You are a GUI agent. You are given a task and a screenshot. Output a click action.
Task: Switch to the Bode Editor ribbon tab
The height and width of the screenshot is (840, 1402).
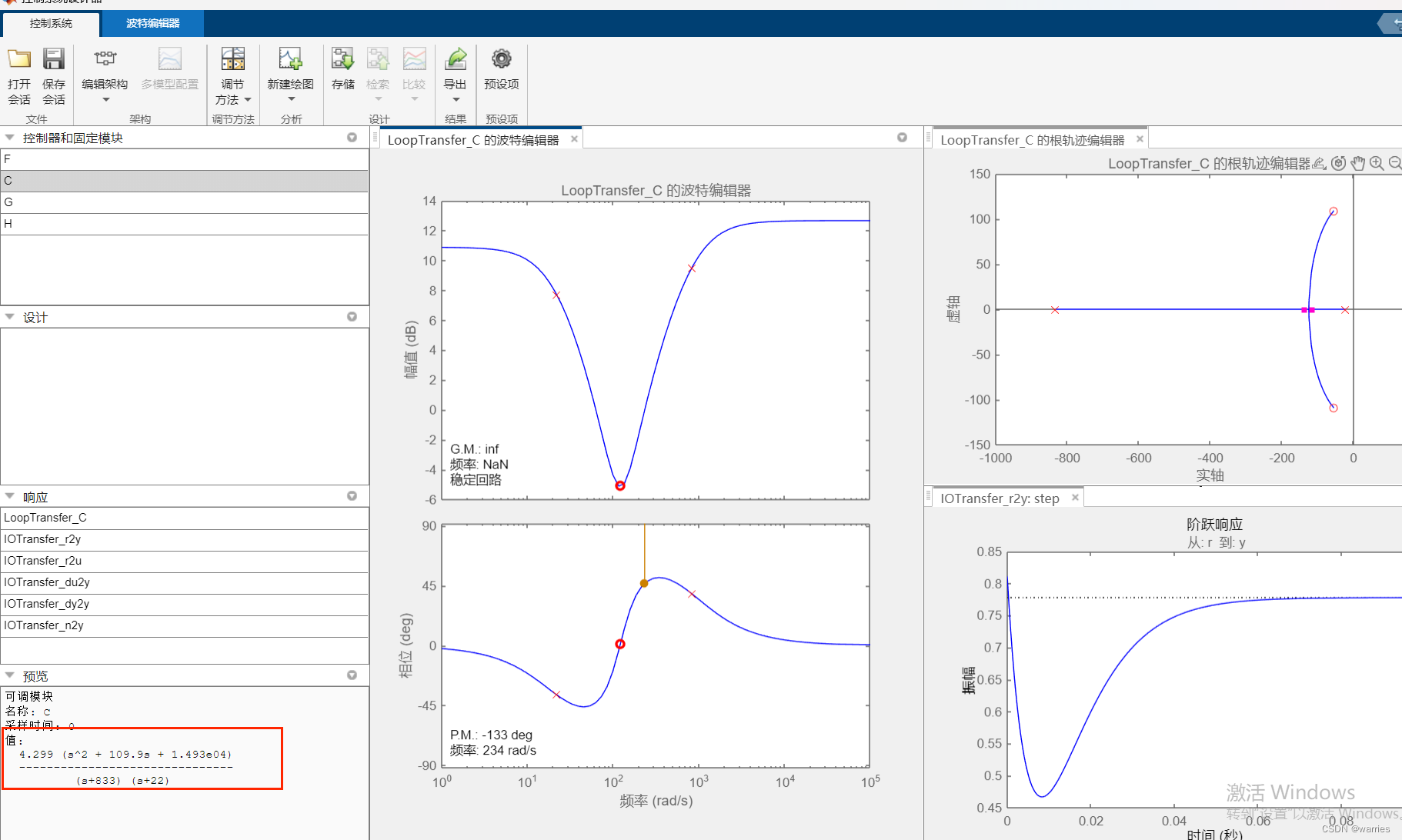[153, 24]
